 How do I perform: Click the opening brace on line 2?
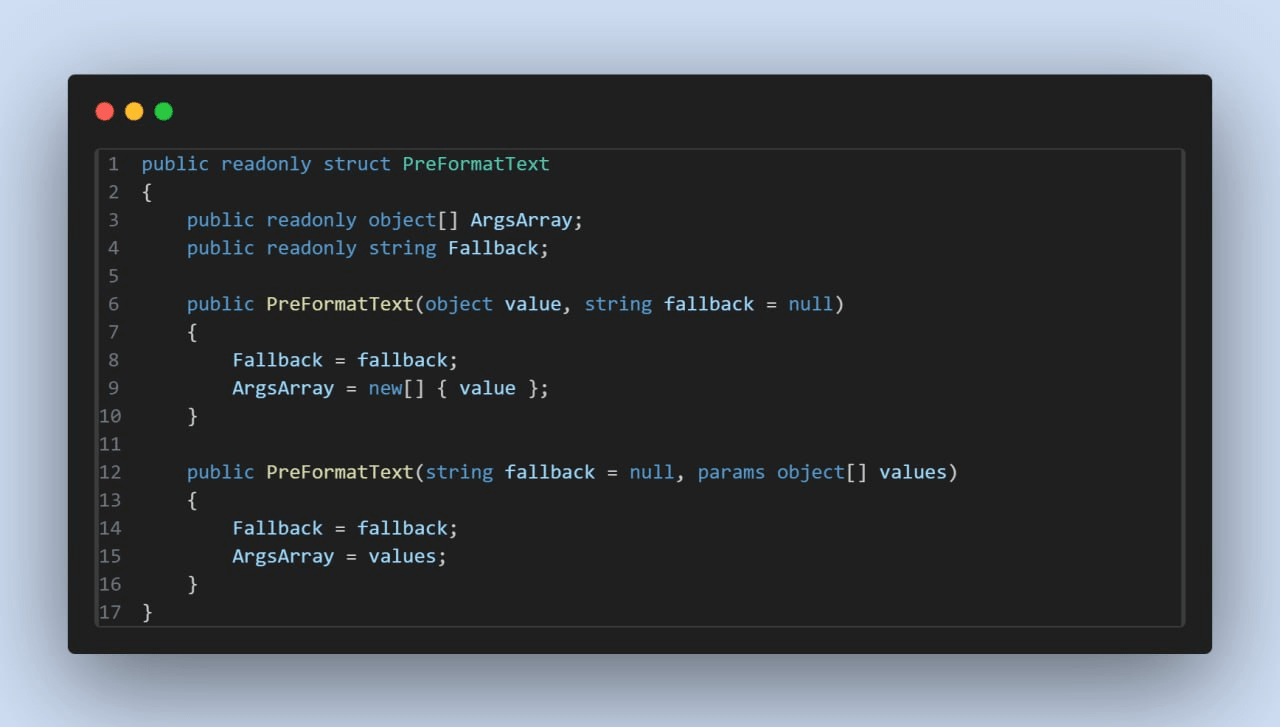147,192
